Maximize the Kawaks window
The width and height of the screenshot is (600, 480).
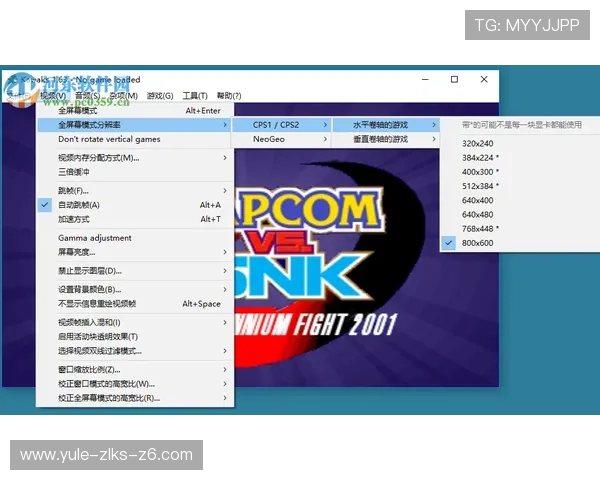coord(454,79)
